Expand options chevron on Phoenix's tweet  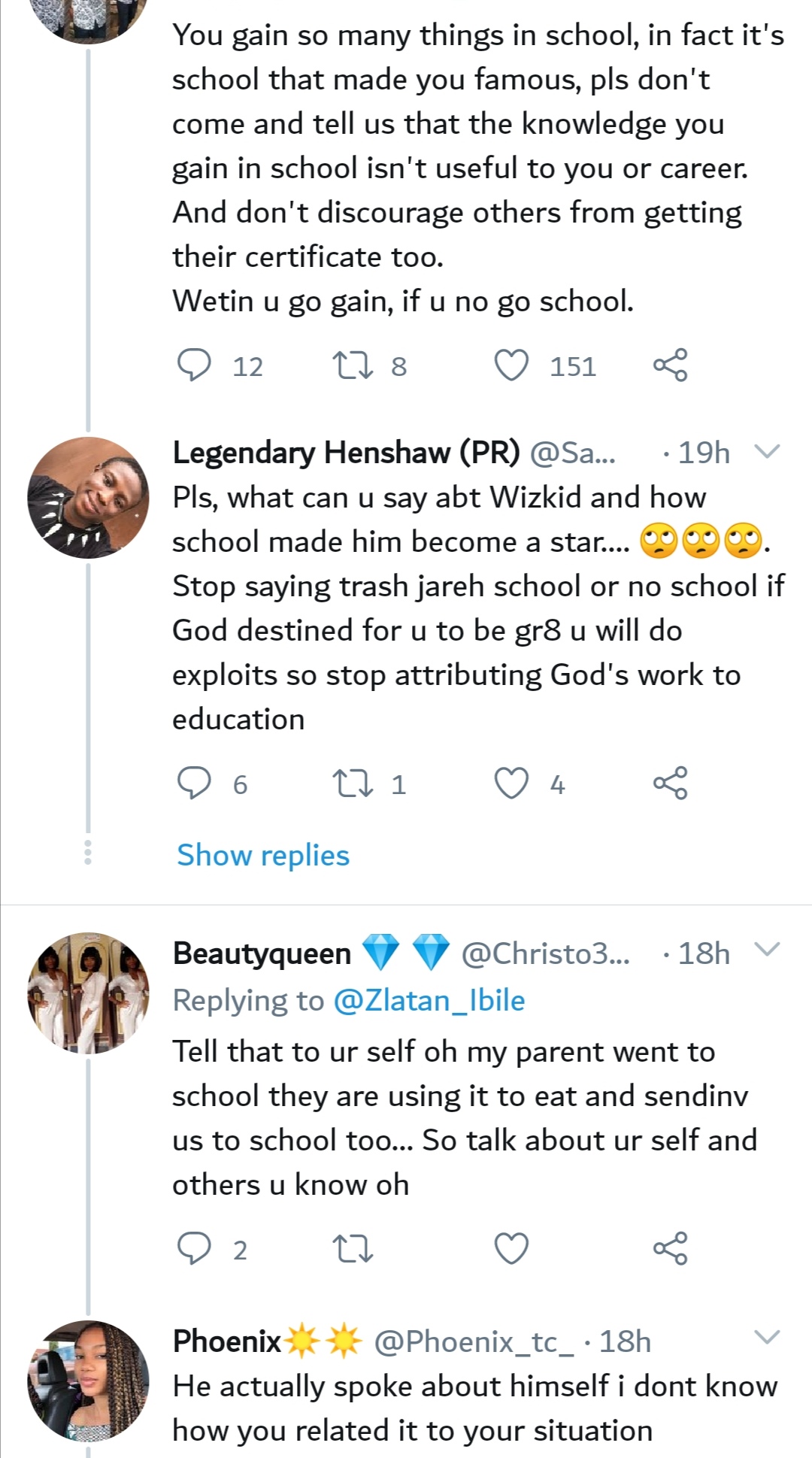(767, 1337)
